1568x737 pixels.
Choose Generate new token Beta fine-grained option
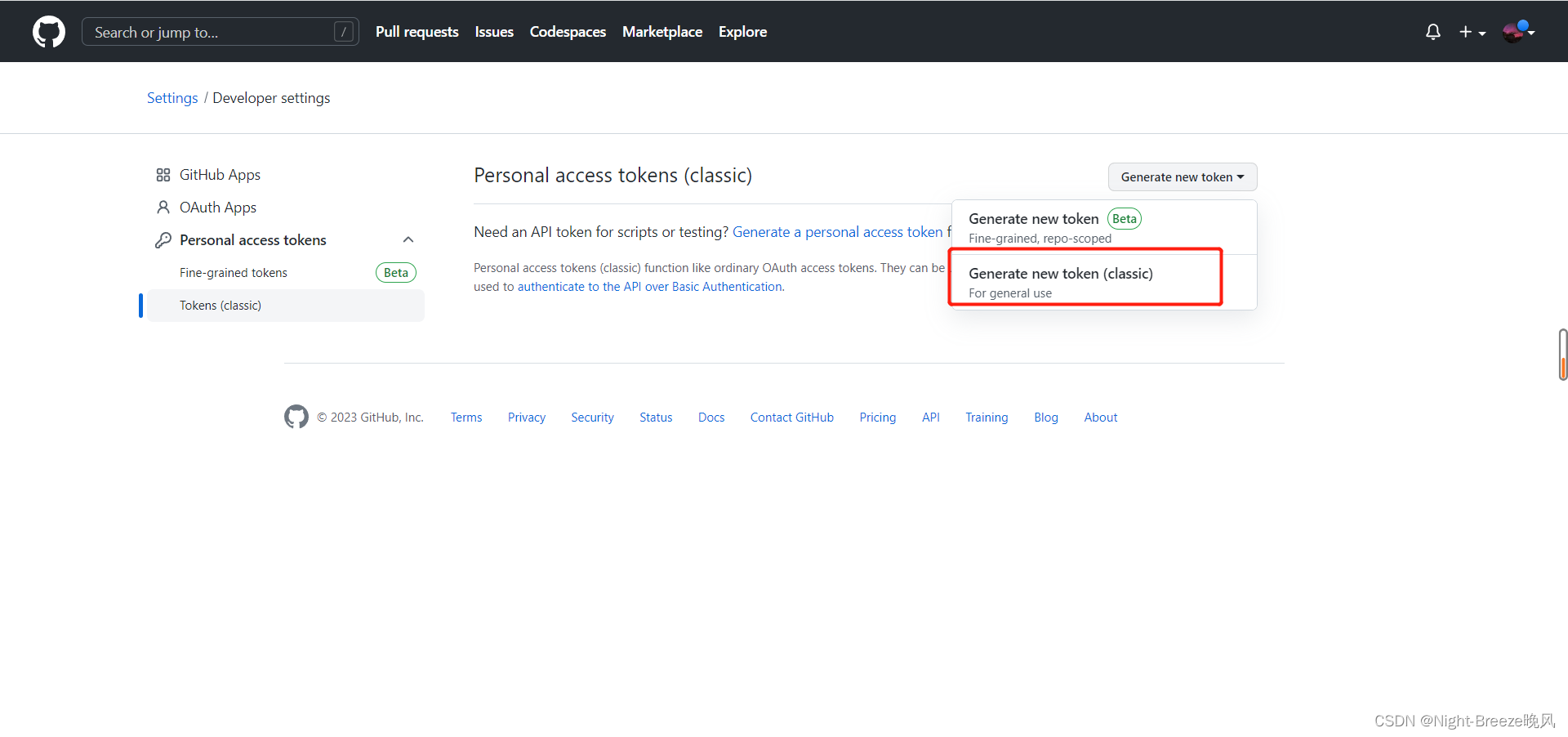click(1104, 227)
